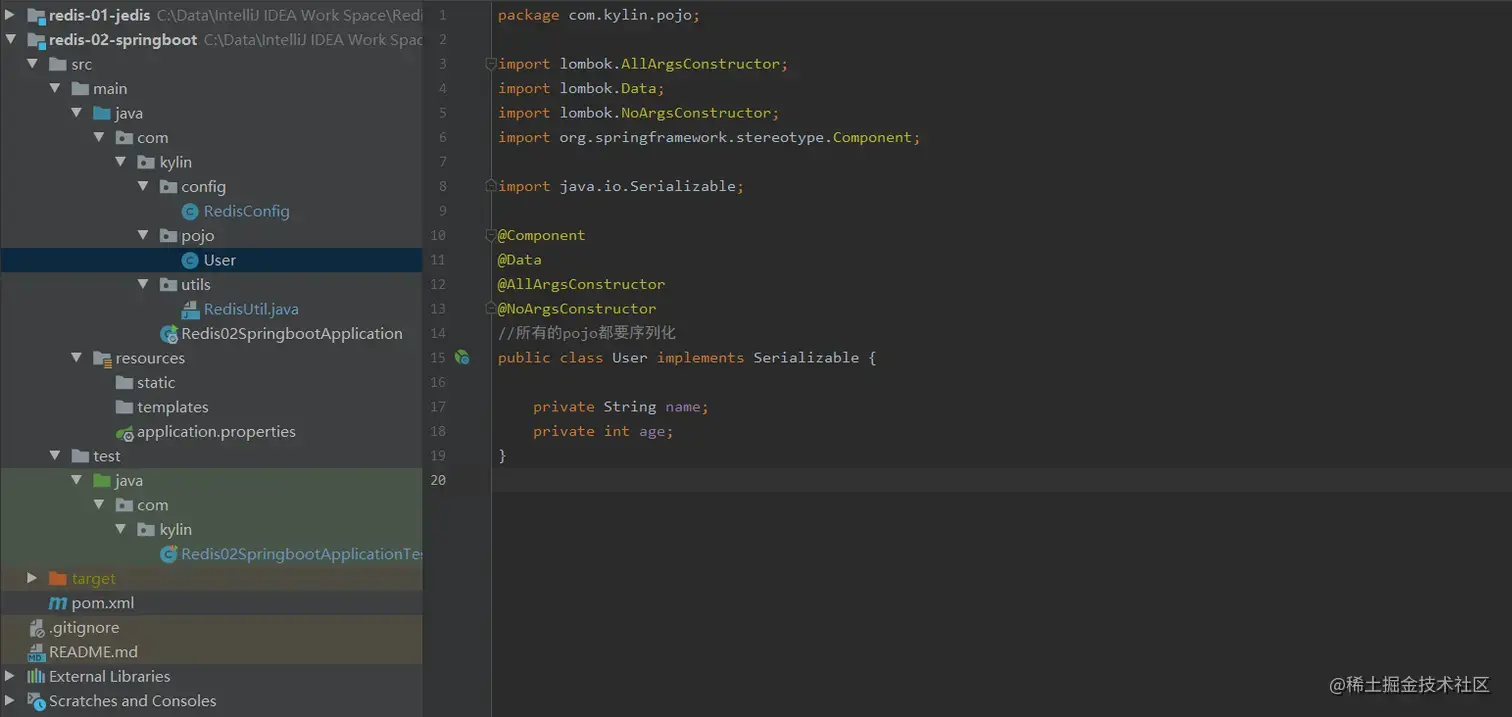Click the orange target folder icon
The width and height of the screenshot is (1512, 717).
(x=58, y=579)
